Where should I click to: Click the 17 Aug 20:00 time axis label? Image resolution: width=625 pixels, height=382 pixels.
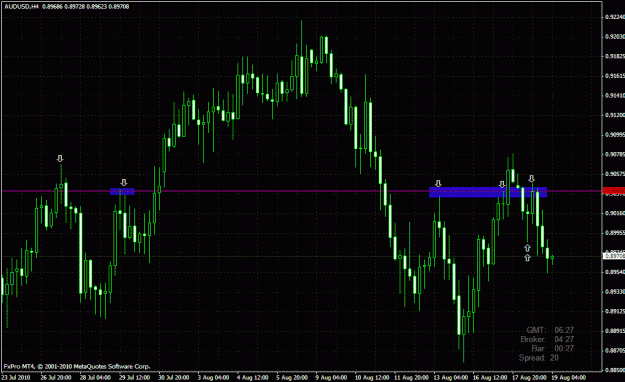point(529,377)
